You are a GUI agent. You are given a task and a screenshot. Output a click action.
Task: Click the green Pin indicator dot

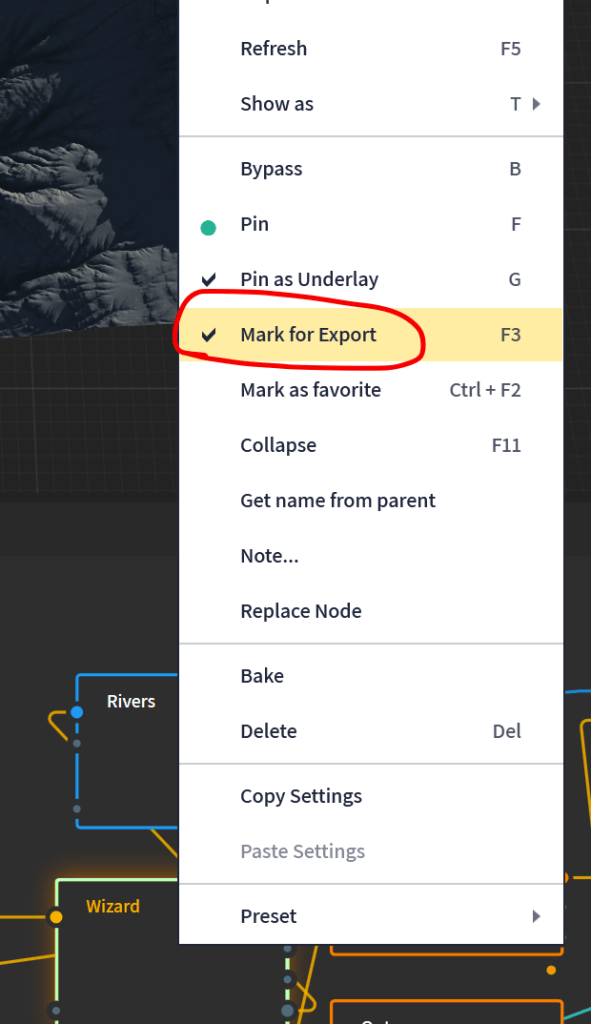point(208,227)
